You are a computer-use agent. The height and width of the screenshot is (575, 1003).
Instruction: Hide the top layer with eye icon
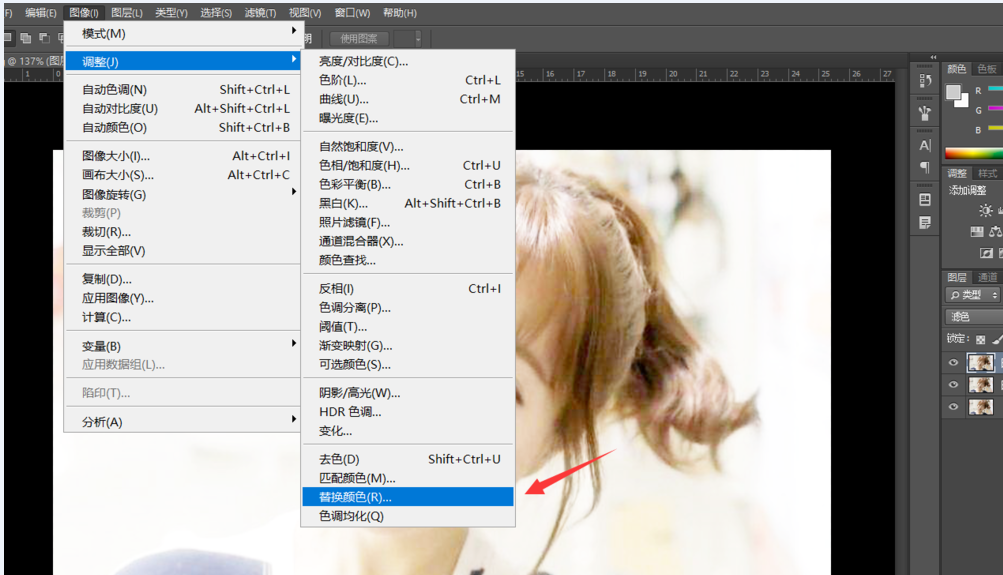pos(953,363)
